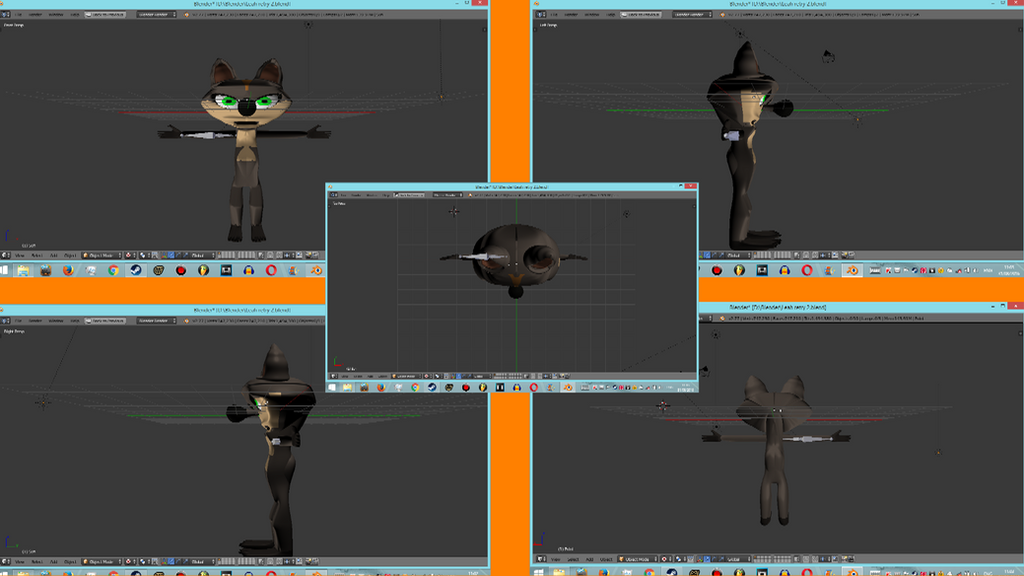Open Help menu in front view window
The image size is (1024, 576).
[x=74, y=14]
